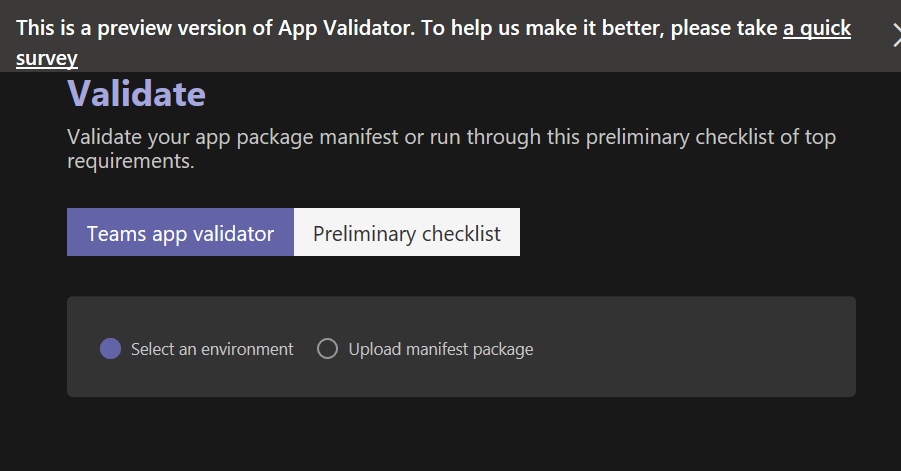The width and height of the screenshot is (901, 471).
Task: Close the App Validator preview notification
Action: coord(896,34)
